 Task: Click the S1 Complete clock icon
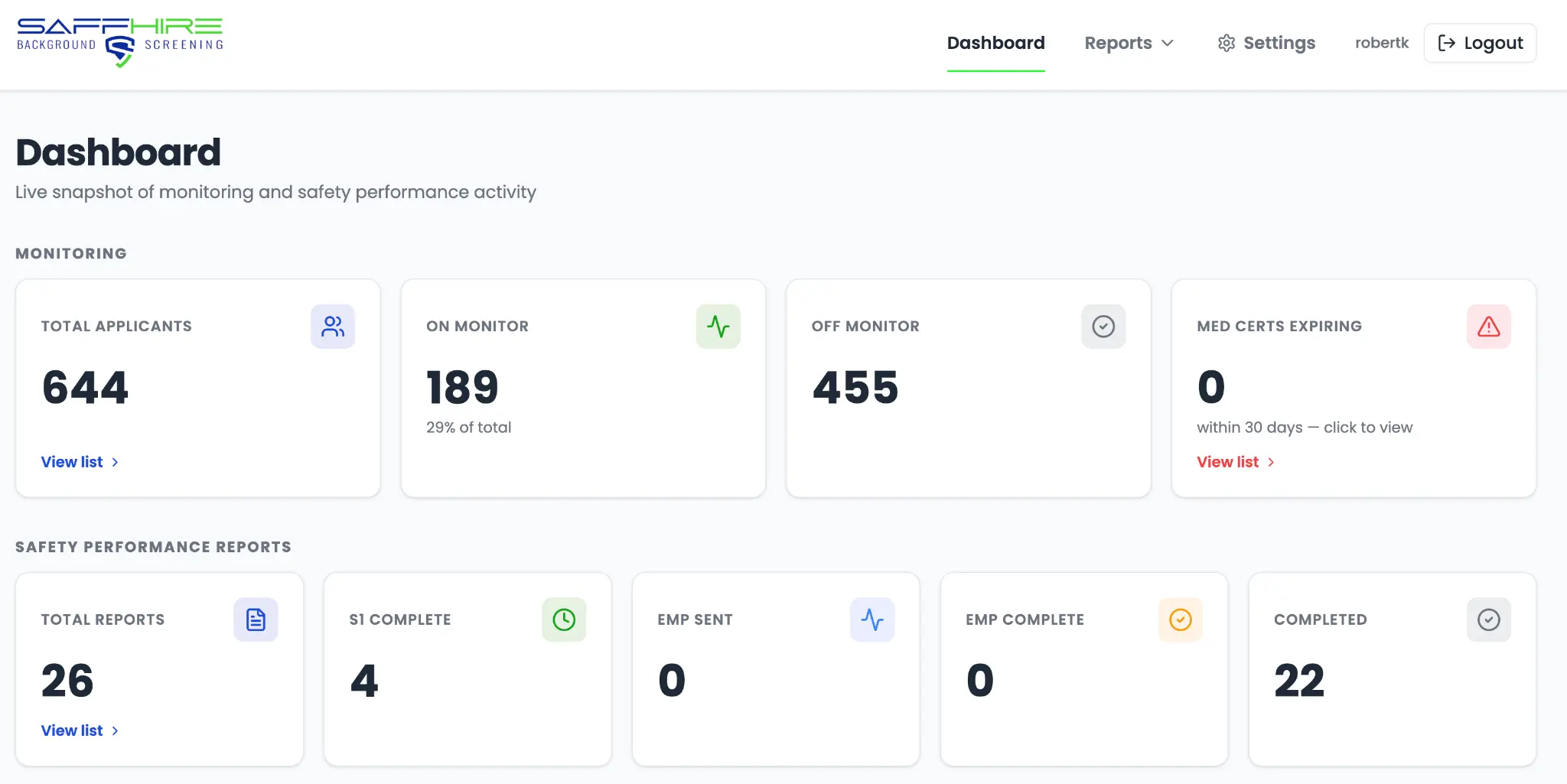(565, 620)
